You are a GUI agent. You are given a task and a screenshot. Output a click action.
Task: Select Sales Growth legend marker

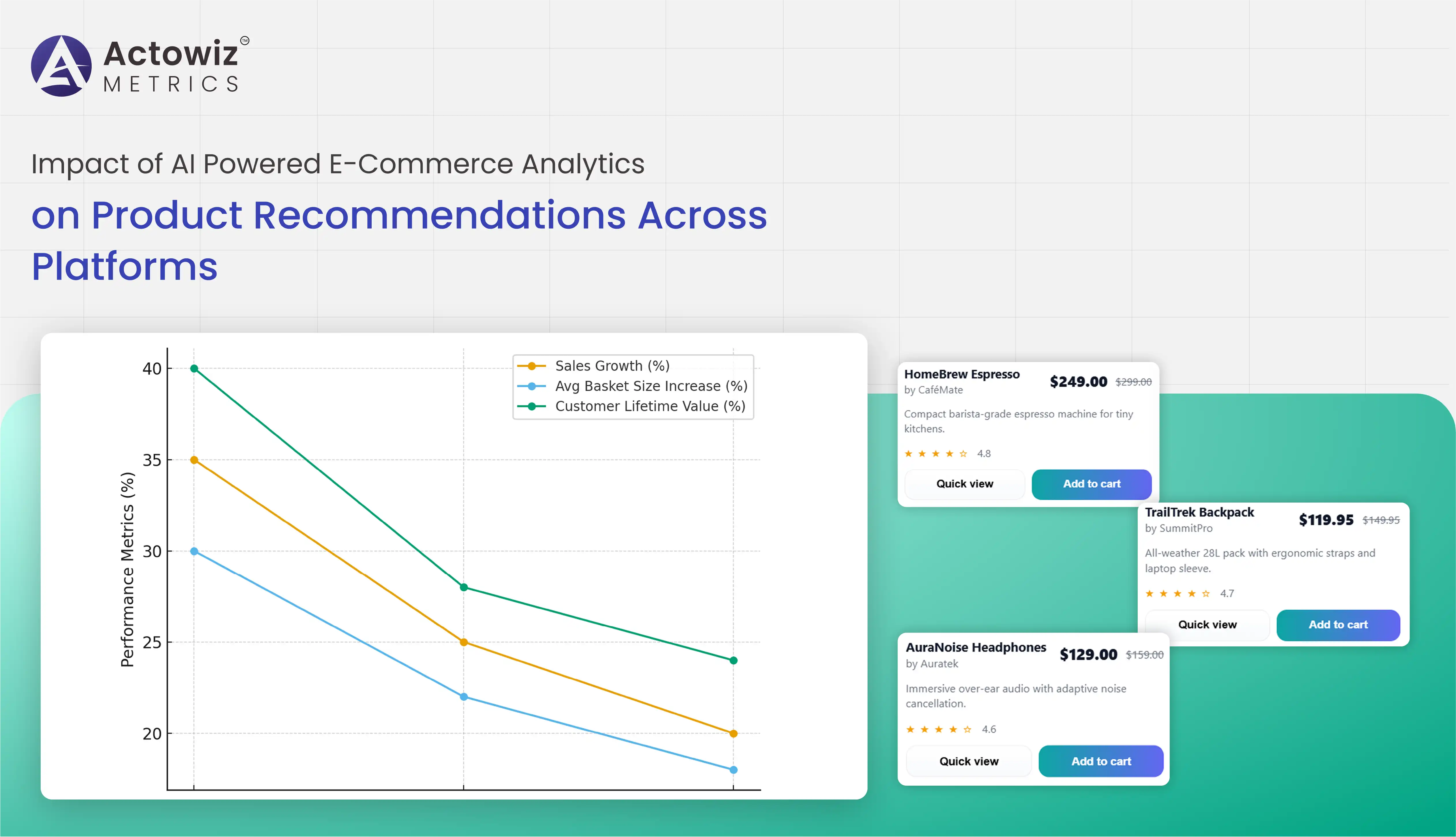[x=532, y=366]
